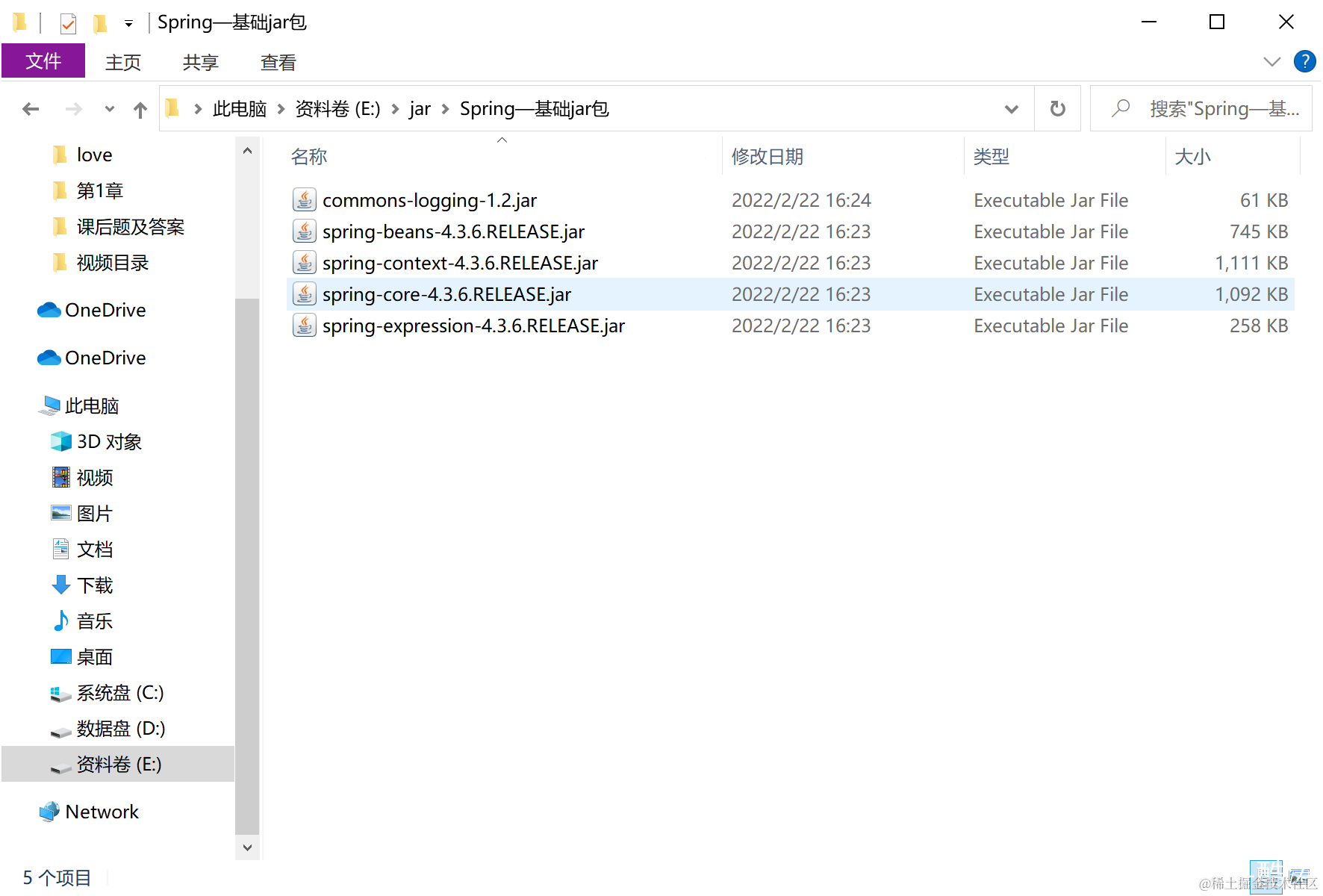Image resolution: width=1323 pixels, height=896 pixels.
Task: Click the jar icon of commons-logging-1.2.jar
Action: tap(304, 200)
